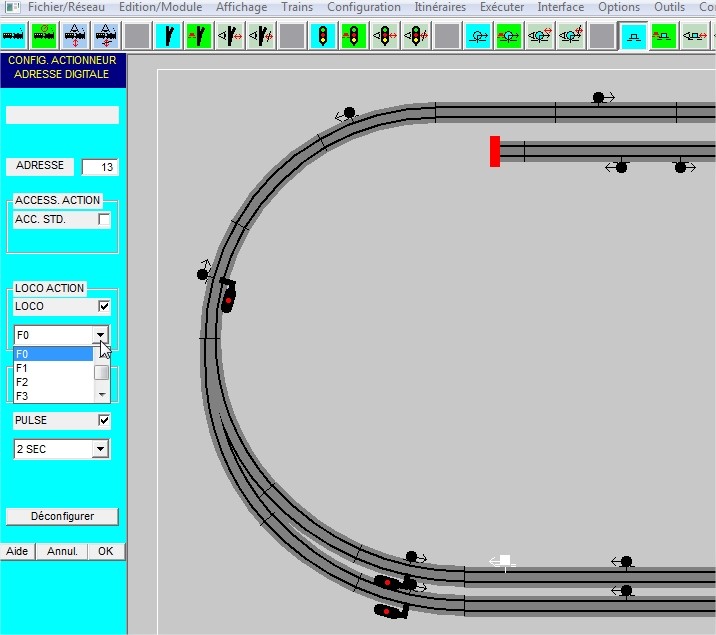
Task: Click the green turnout configuration icon
Action: (x=199, y=36)
